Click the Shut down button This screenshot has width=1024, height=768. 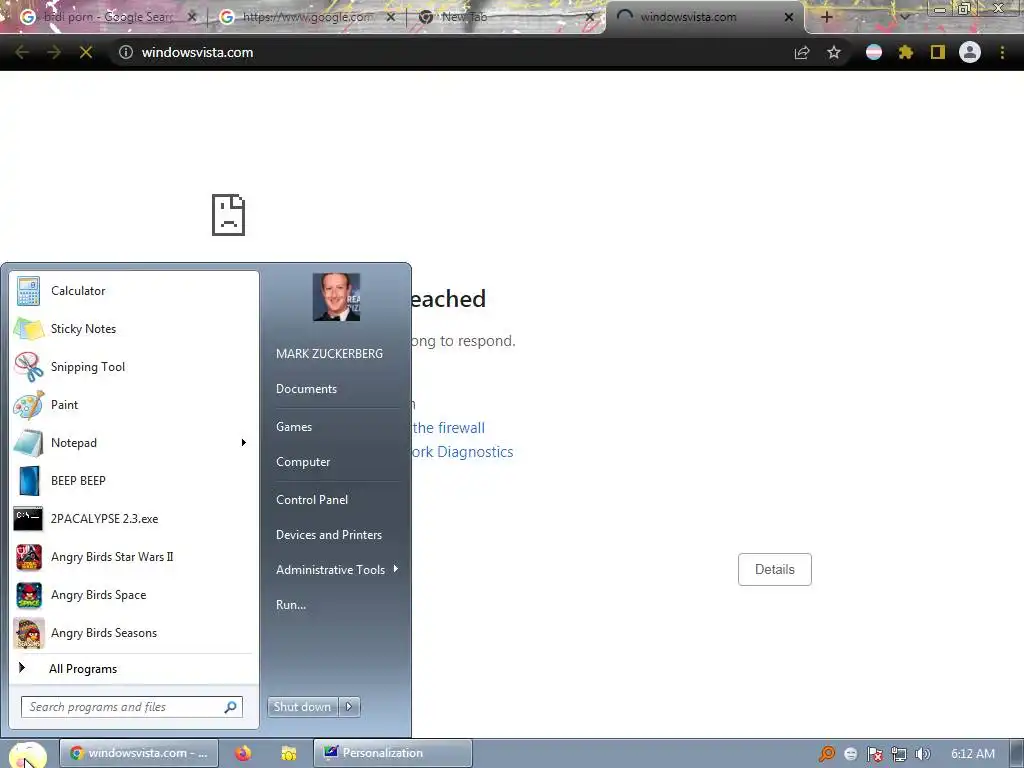tap(302, 707)
